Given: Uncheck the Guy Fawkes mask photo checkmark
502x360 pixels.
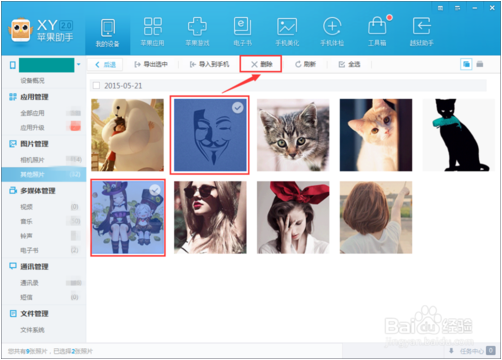Looking at the screenshot, I should pos(238,108).
